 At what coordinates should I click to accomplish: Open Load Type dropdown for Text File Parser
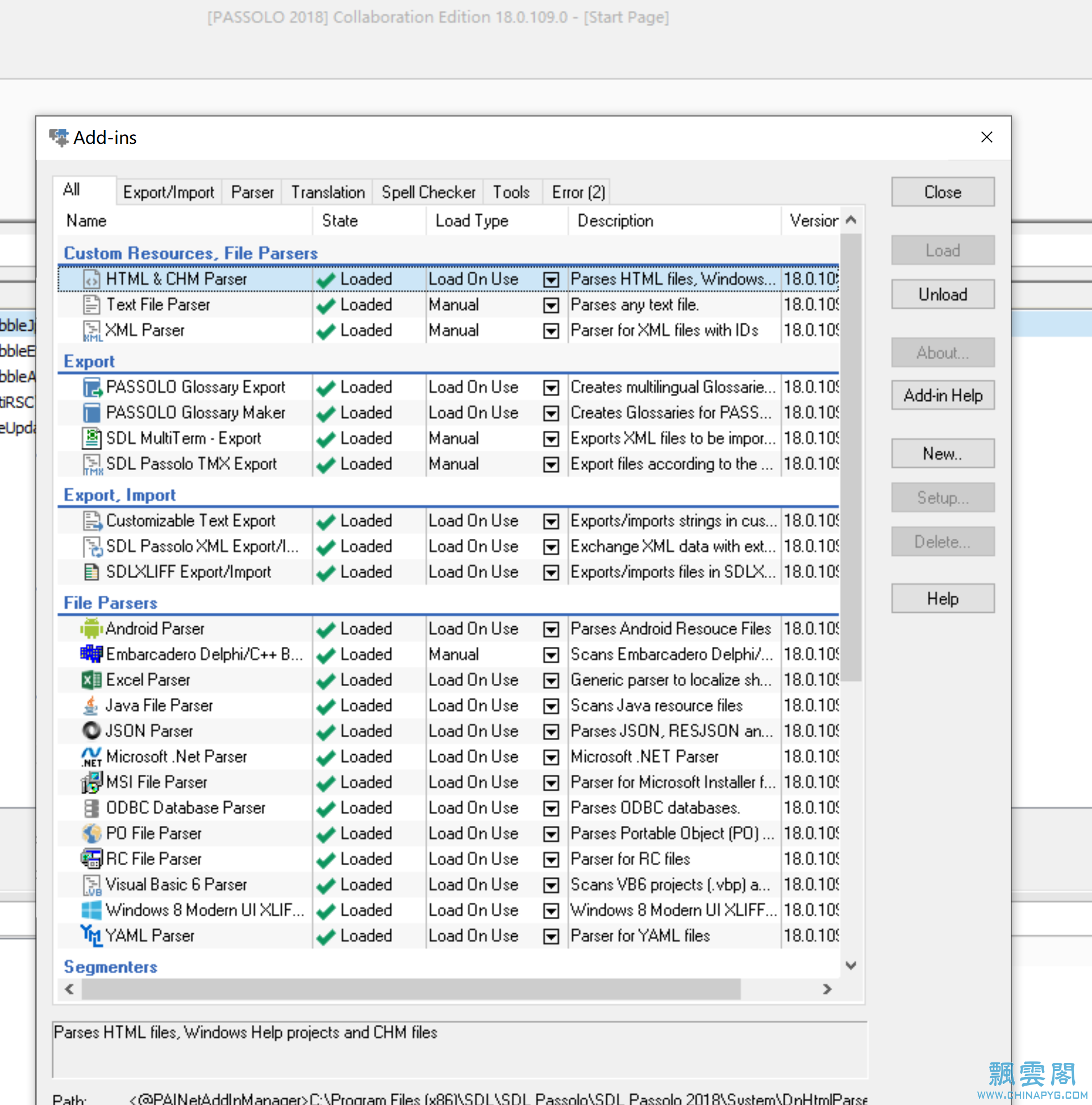point(551,305)
